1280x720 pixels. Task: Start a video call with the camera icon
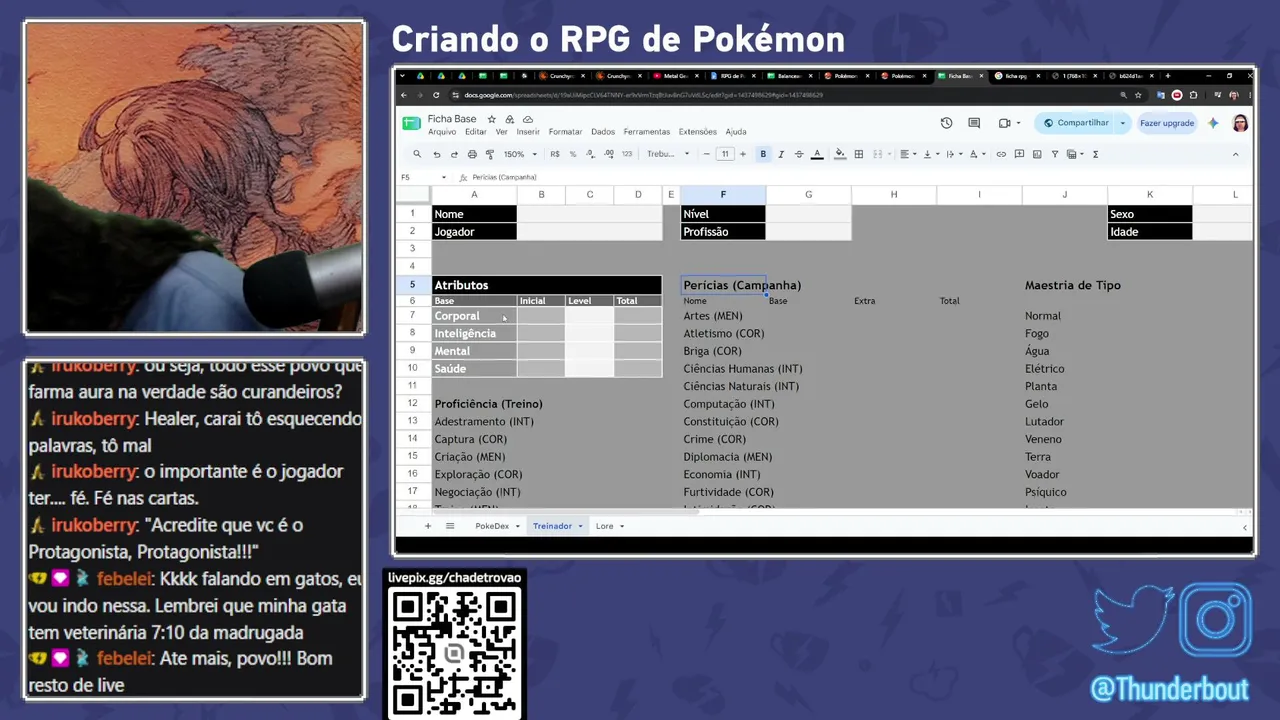click(1007, 123)
